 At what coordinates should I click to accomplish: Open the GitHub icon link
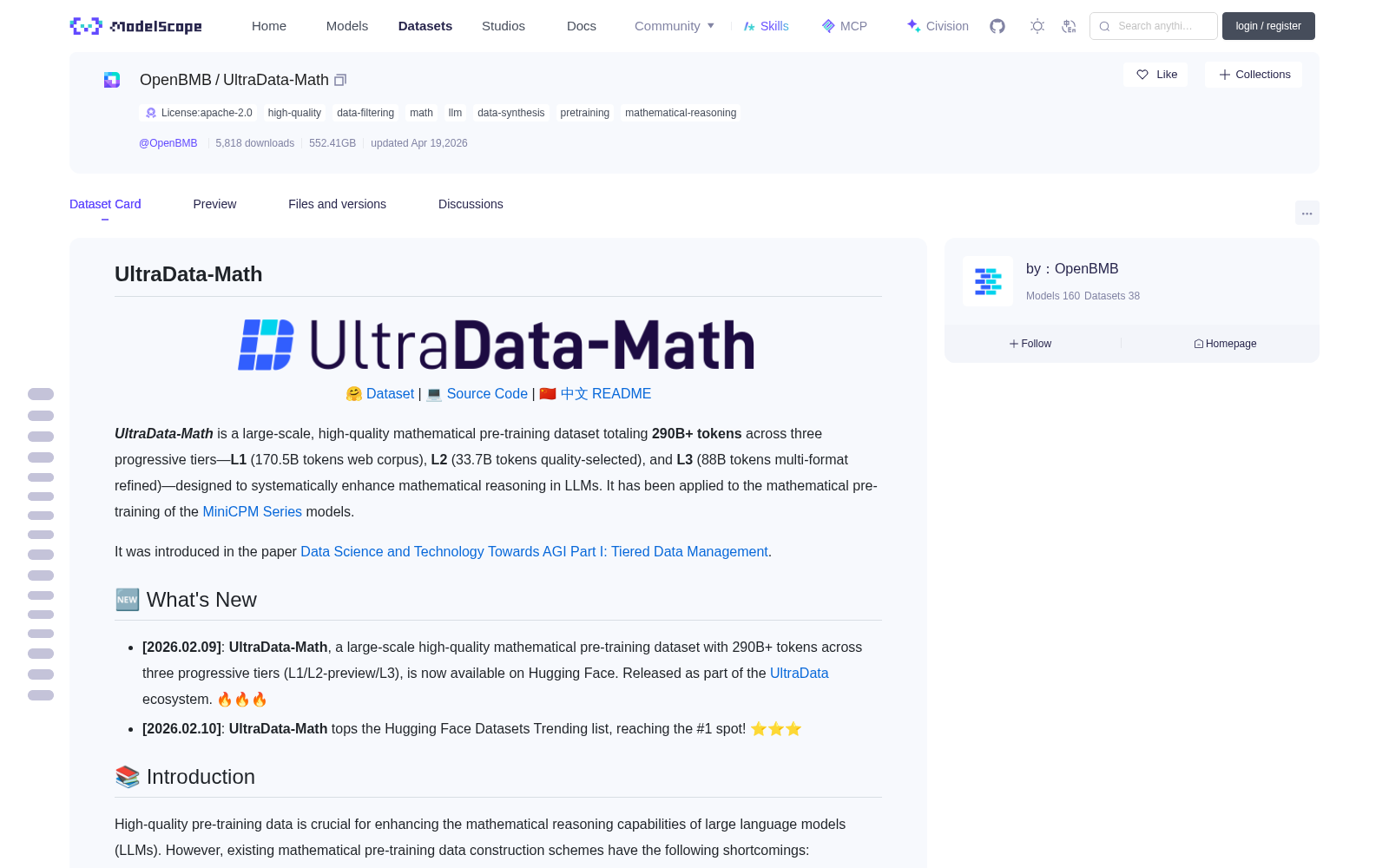997,26
